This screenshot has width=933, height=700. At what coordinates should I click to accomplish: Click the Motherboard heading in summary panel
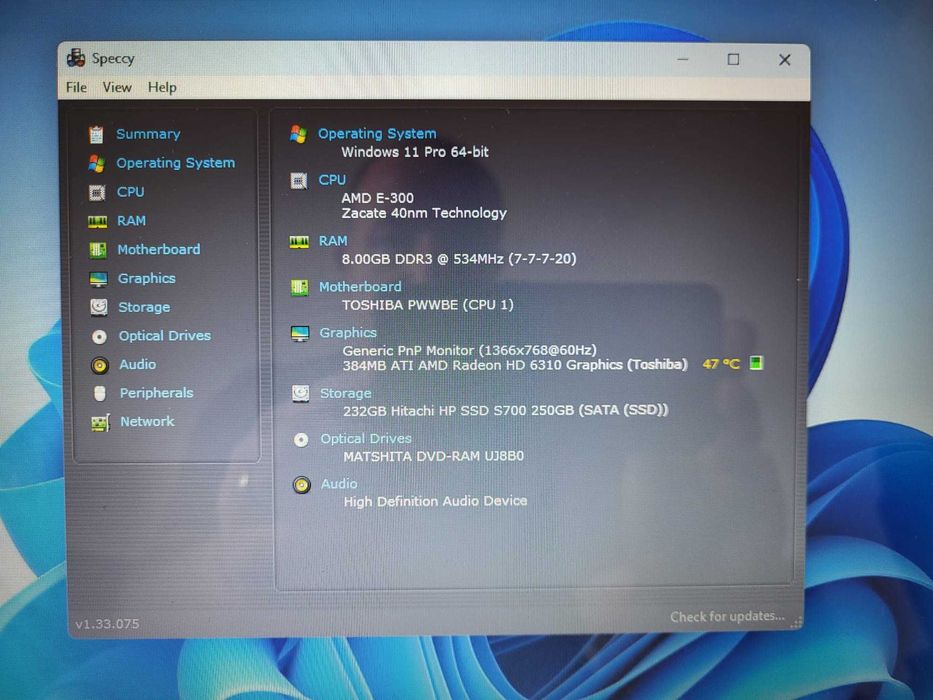[x=360, y=287]
